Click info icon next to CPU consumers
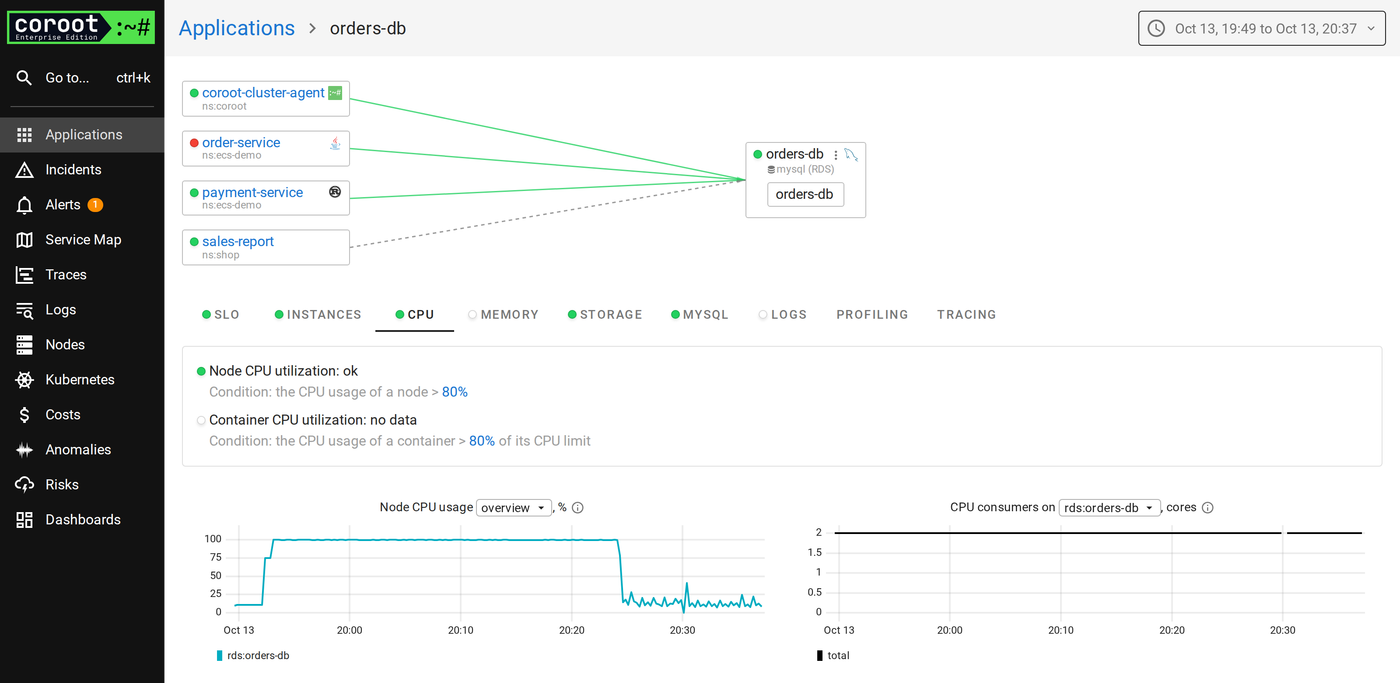Screen dimensions: 1400x683 1207,508
